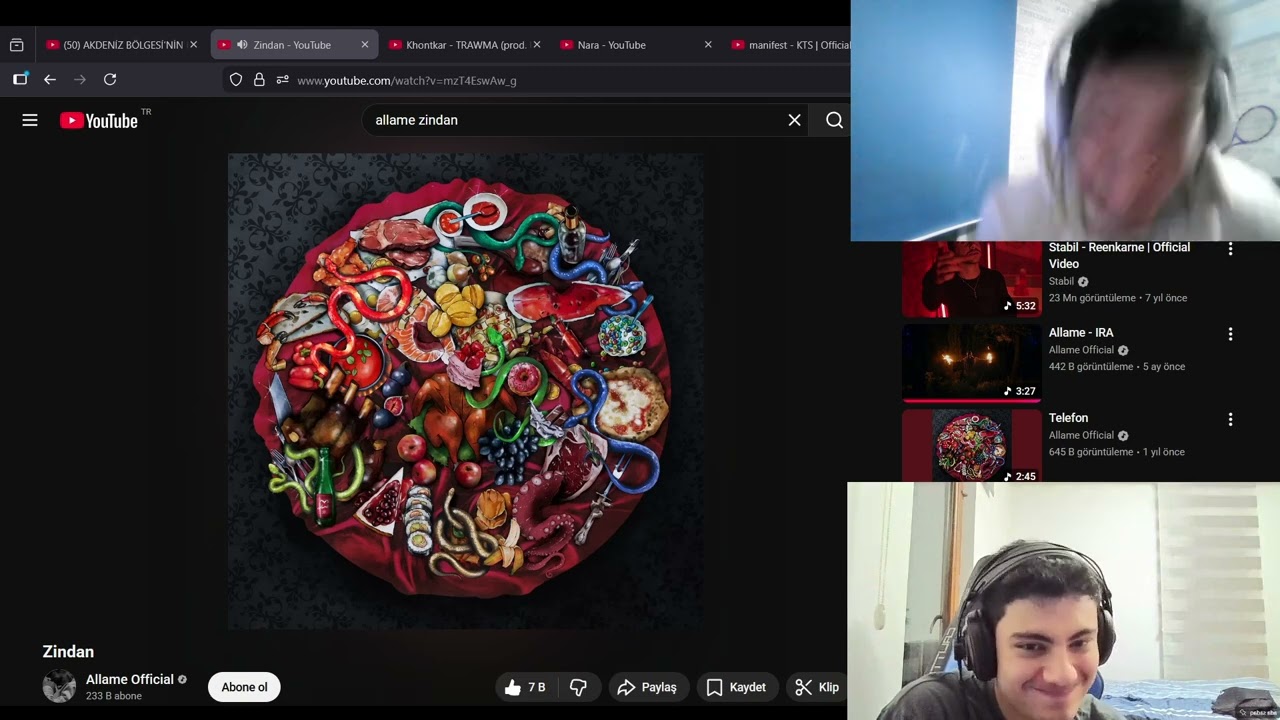Open the tracking protection shield panel

click(236, 80)
